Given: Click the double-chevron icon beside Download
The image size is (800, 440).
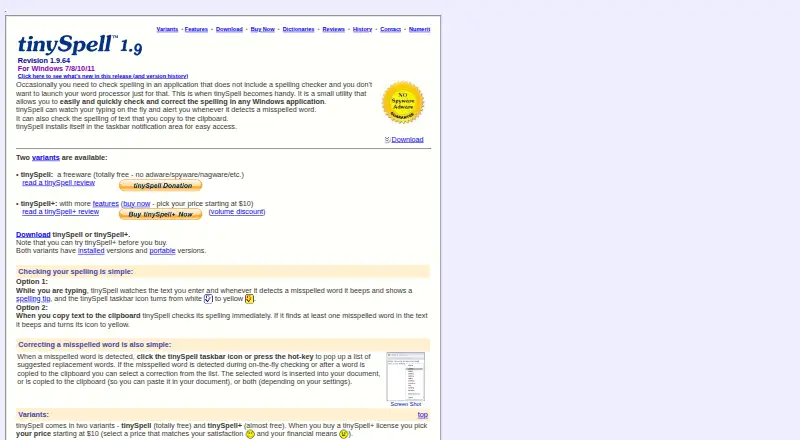Looking at the screenshot, I should click(387, 139).
